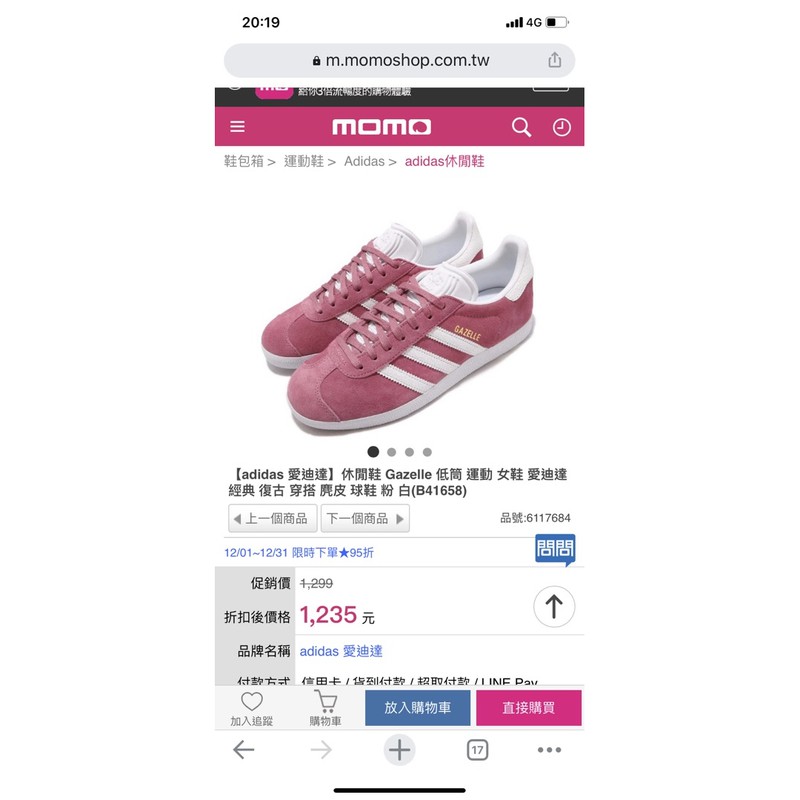This screenshot has height=800, width=800.
Task: Open the 問問 chat help icon
Action: pos(555,550)
